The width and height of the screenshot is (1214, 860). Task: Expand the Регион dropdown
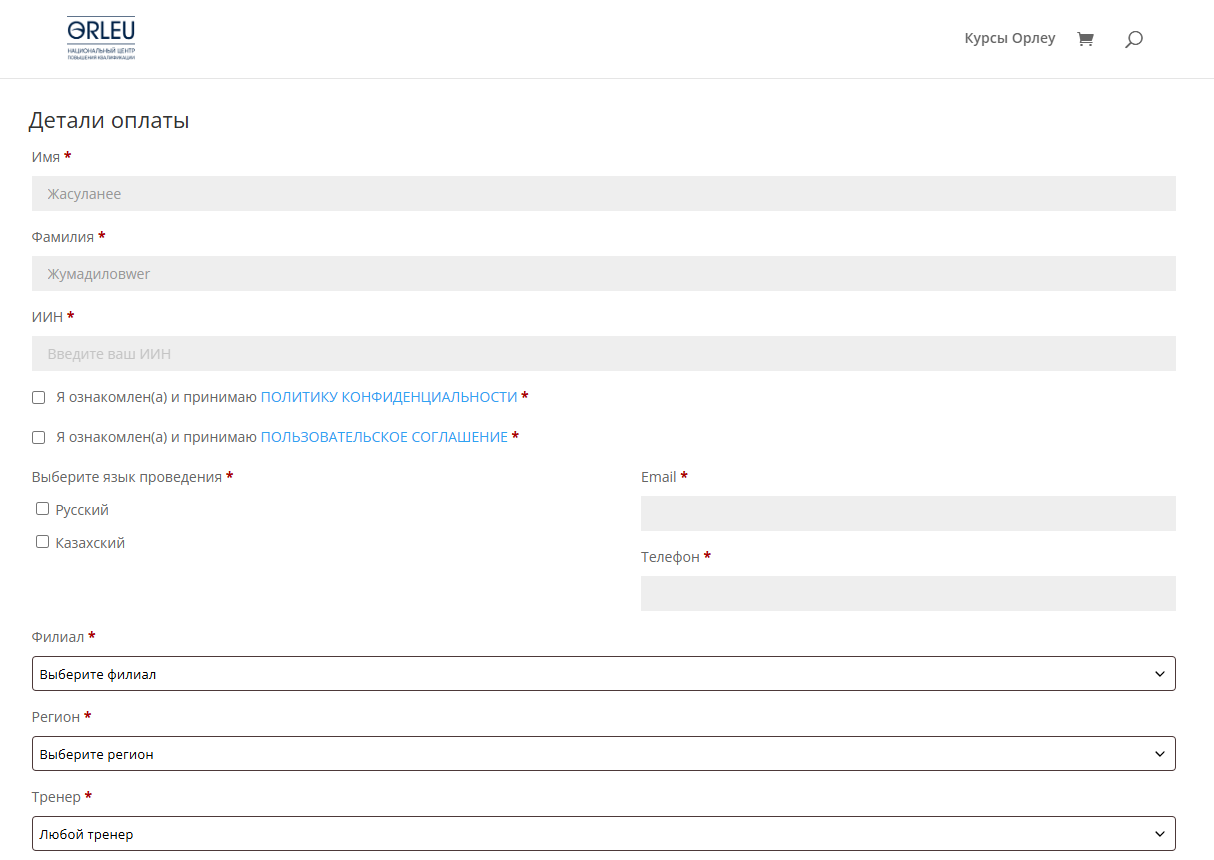click(x=603, y=754)
